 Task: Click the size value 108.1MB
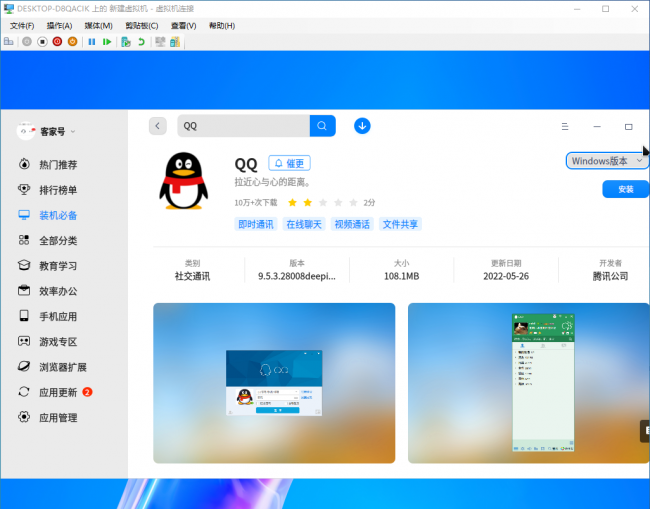[x=401, y=276]
